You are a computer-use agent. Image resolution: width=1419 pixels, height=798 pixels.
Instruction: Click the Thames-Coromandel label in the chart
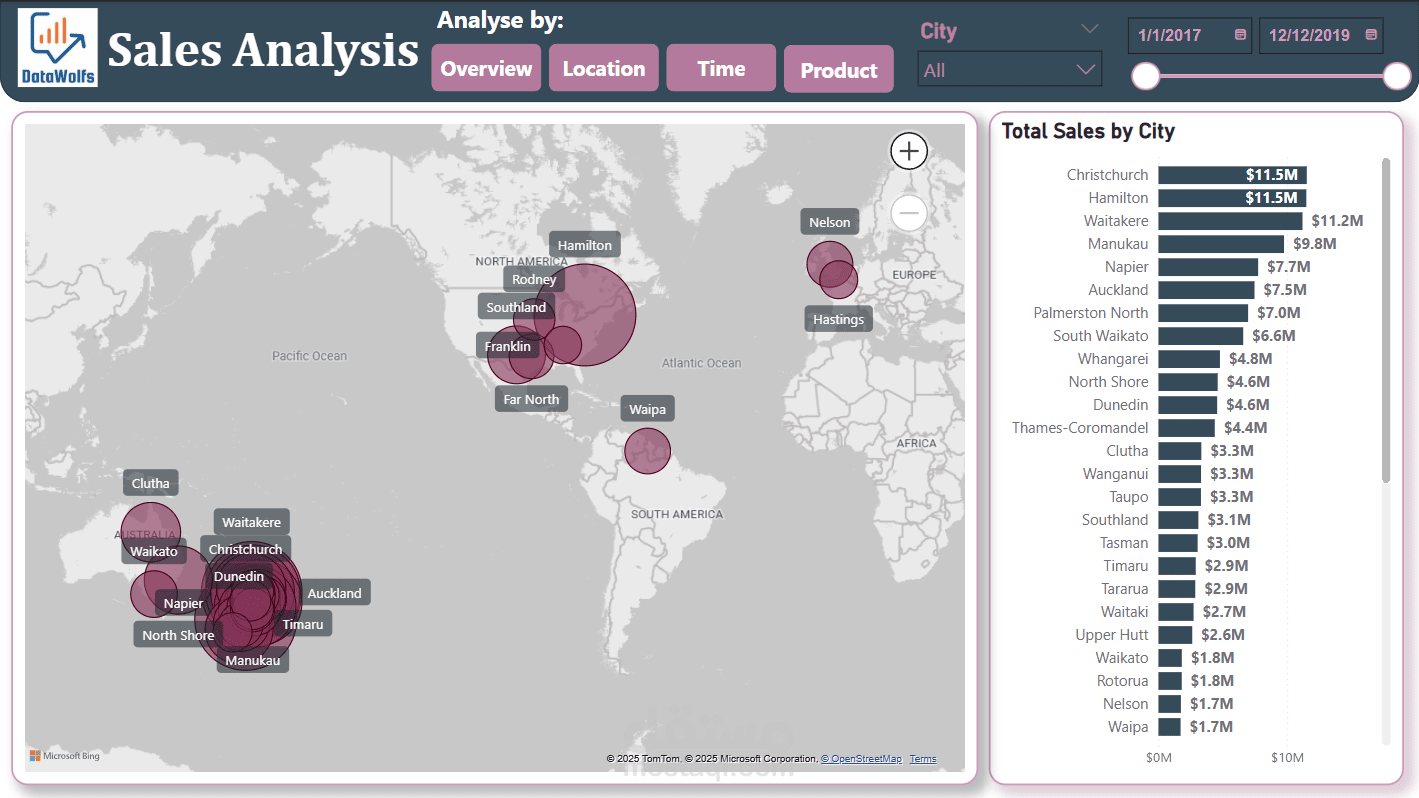coord(1080,428)
